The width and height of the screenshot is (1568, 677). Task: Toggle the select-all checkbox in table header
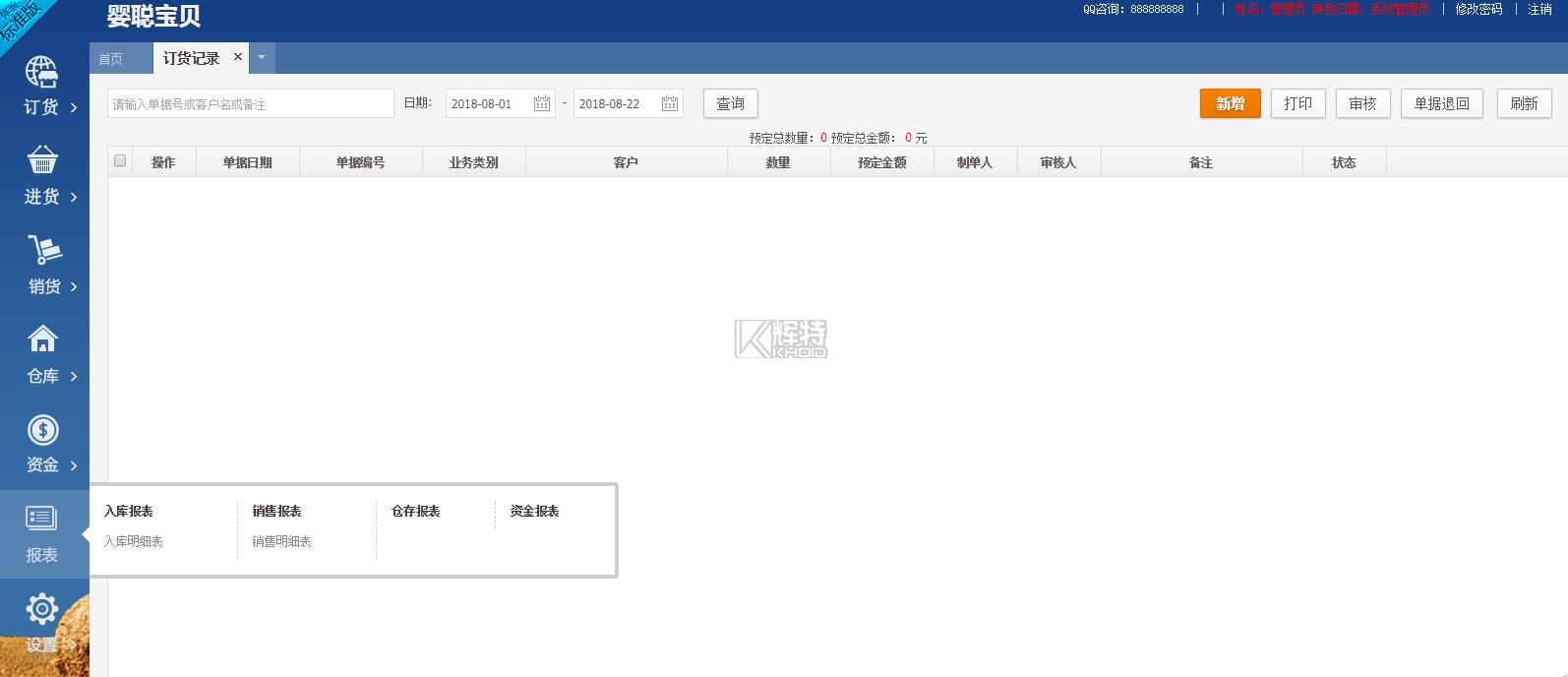(x=120, y=160)
